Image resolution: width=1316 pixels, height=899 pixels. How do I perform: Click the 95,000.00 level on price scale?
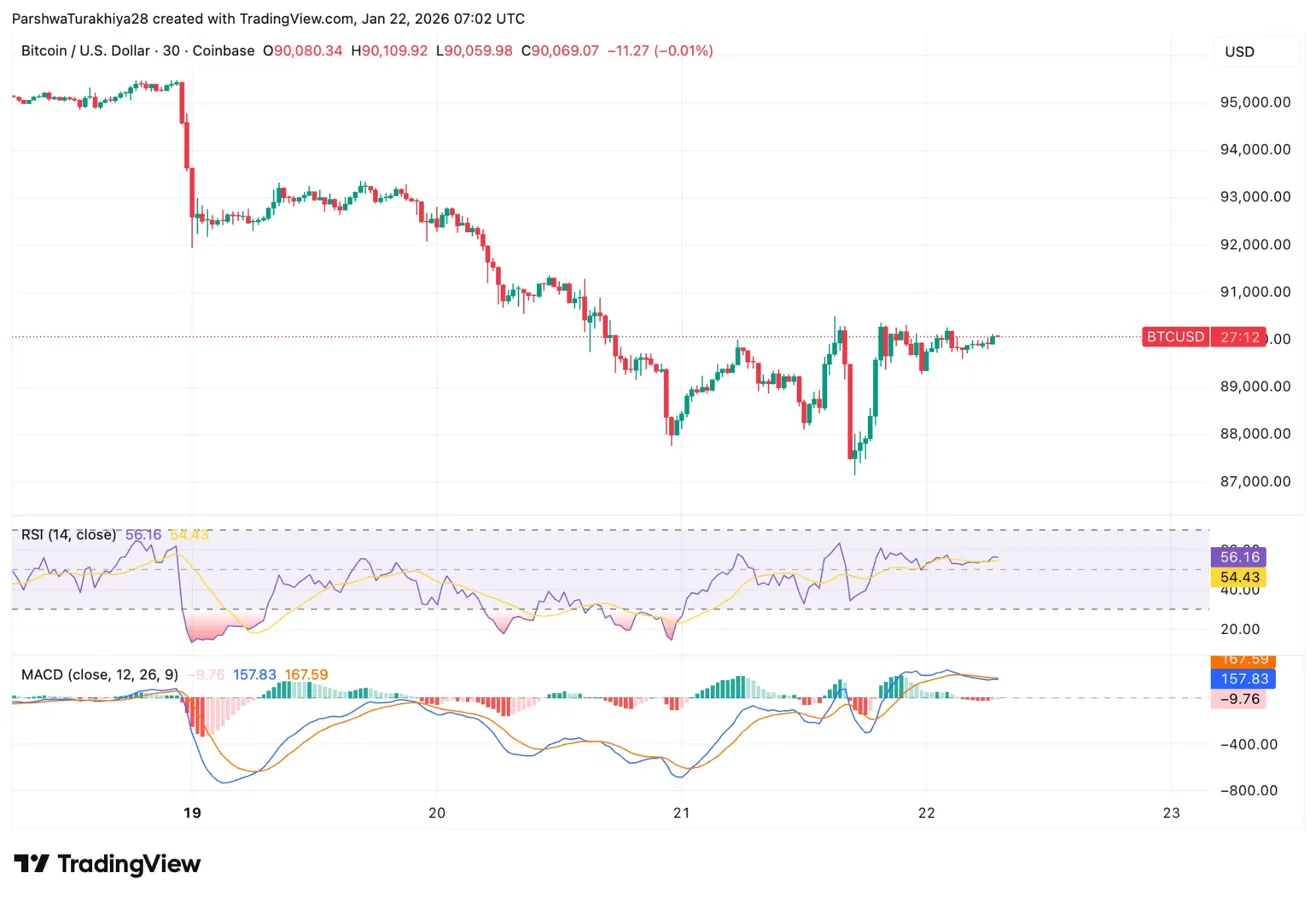(1255, 101)
